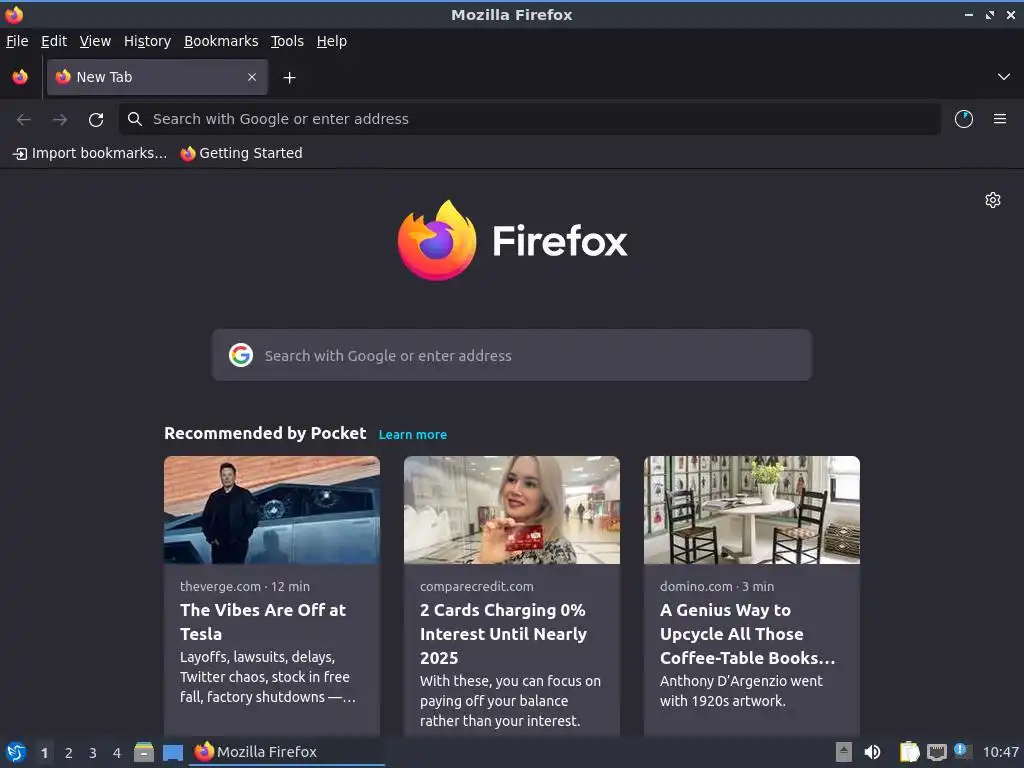This screenshot has height=768, width=1024.
Task: Focus the address bar input field
Action: pos(530,119)
